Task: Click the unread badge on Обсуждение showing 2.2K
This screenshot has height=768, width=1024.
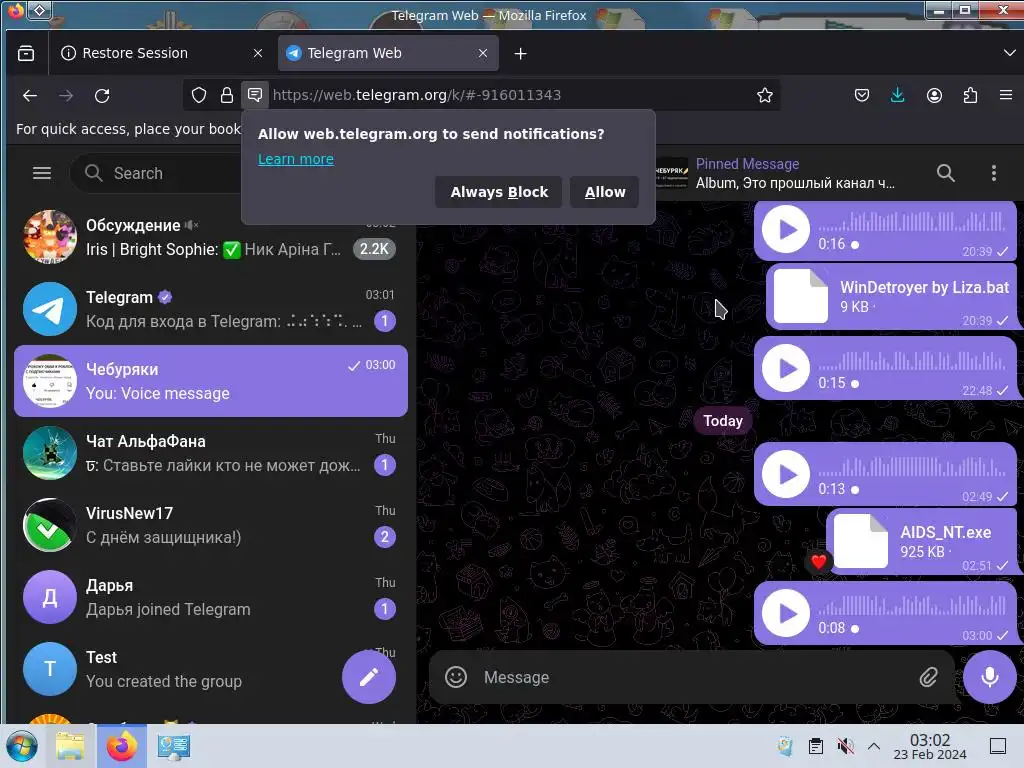Action: (374, 249)
